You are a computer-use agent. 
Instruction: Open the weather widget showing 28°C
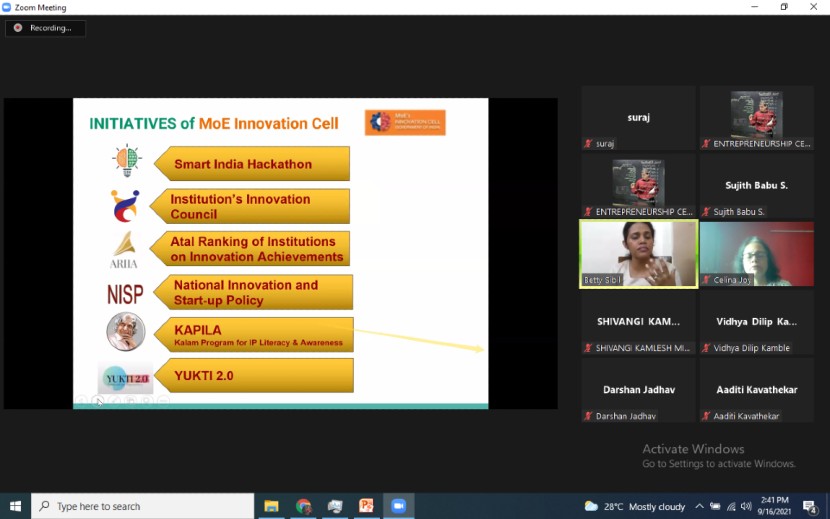click(635, 506)
